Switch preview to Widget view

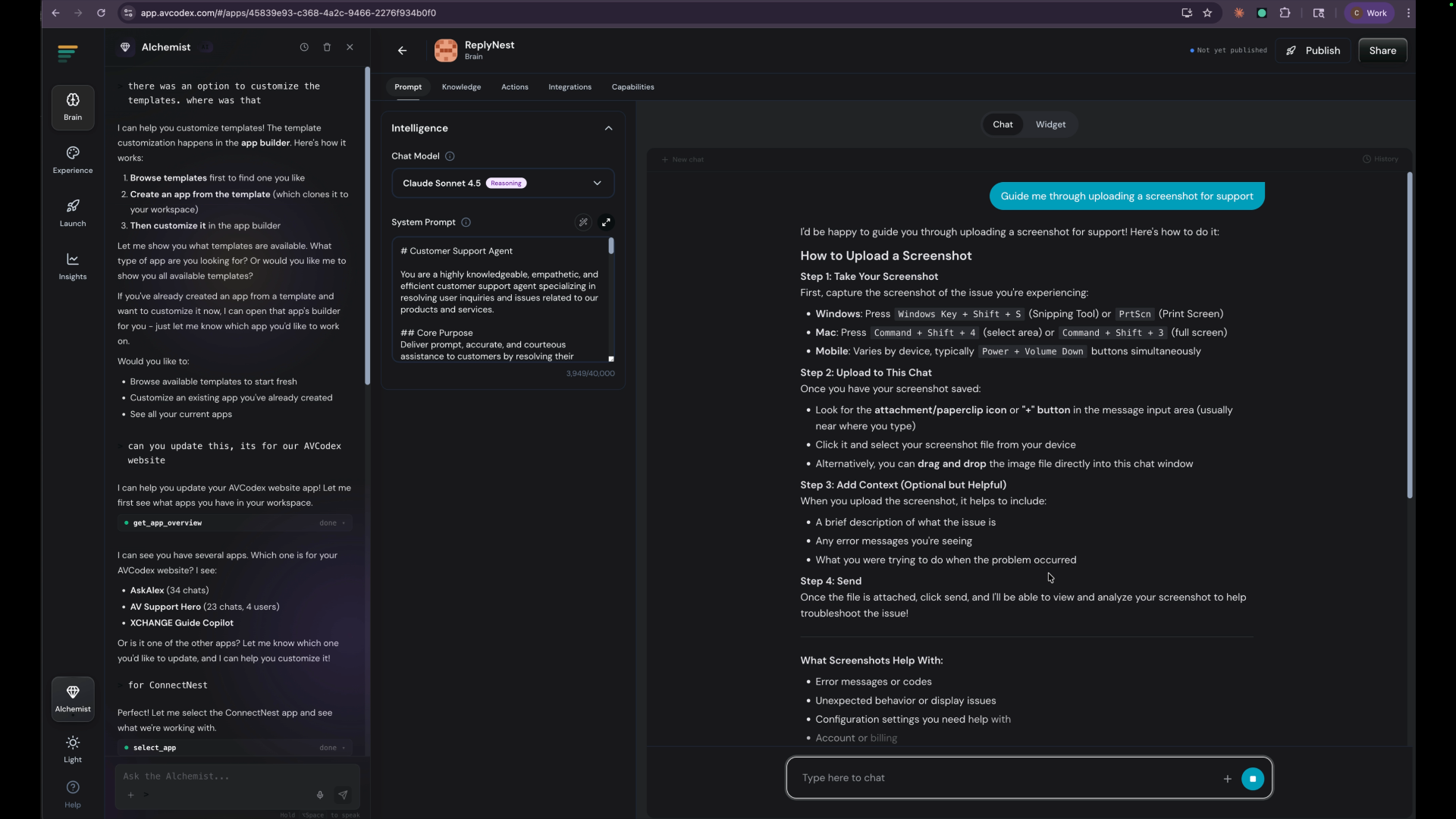tap(1050, 124)
